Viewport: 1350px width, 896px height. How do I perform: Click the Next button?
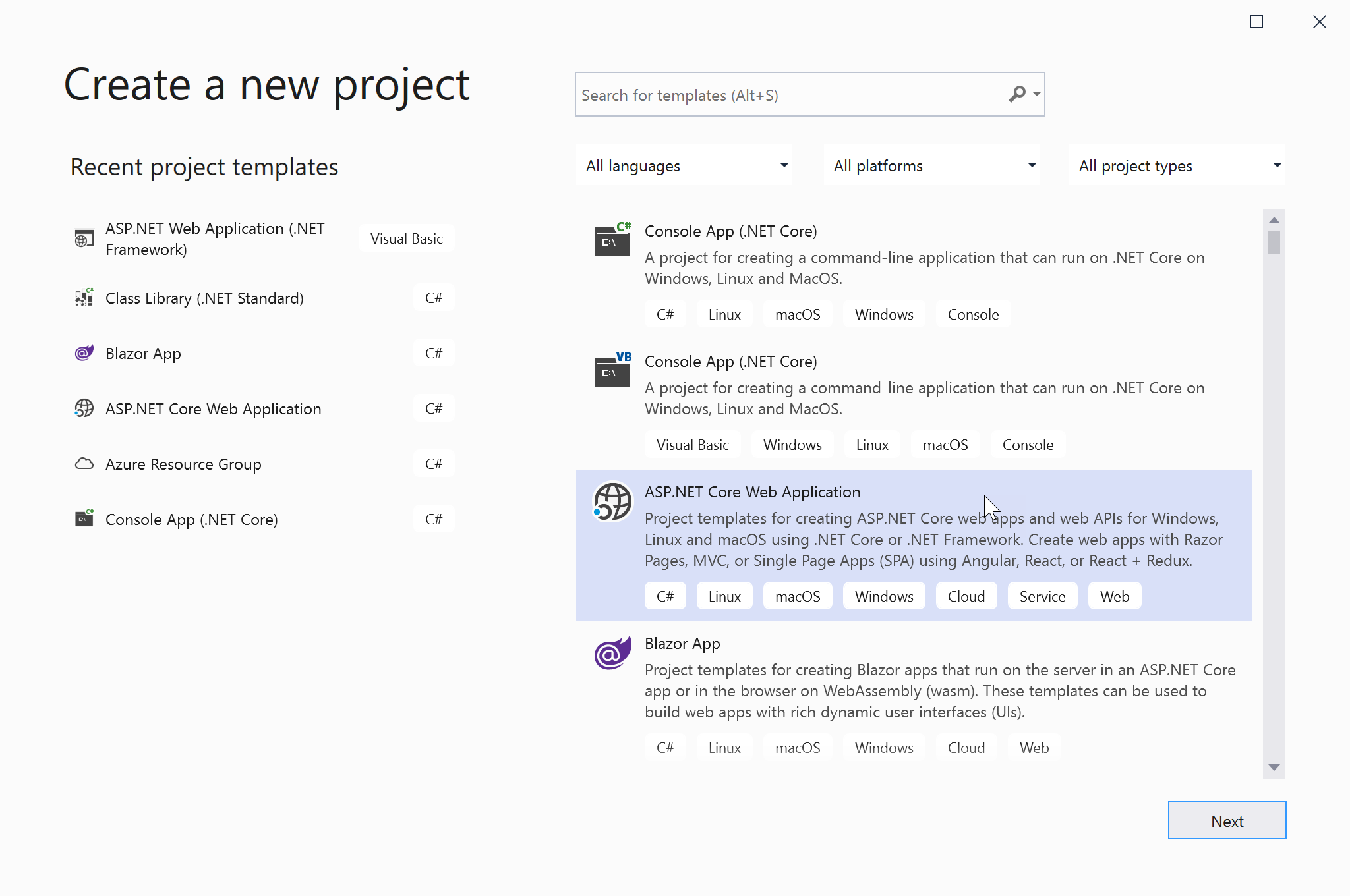(1227, 820)
